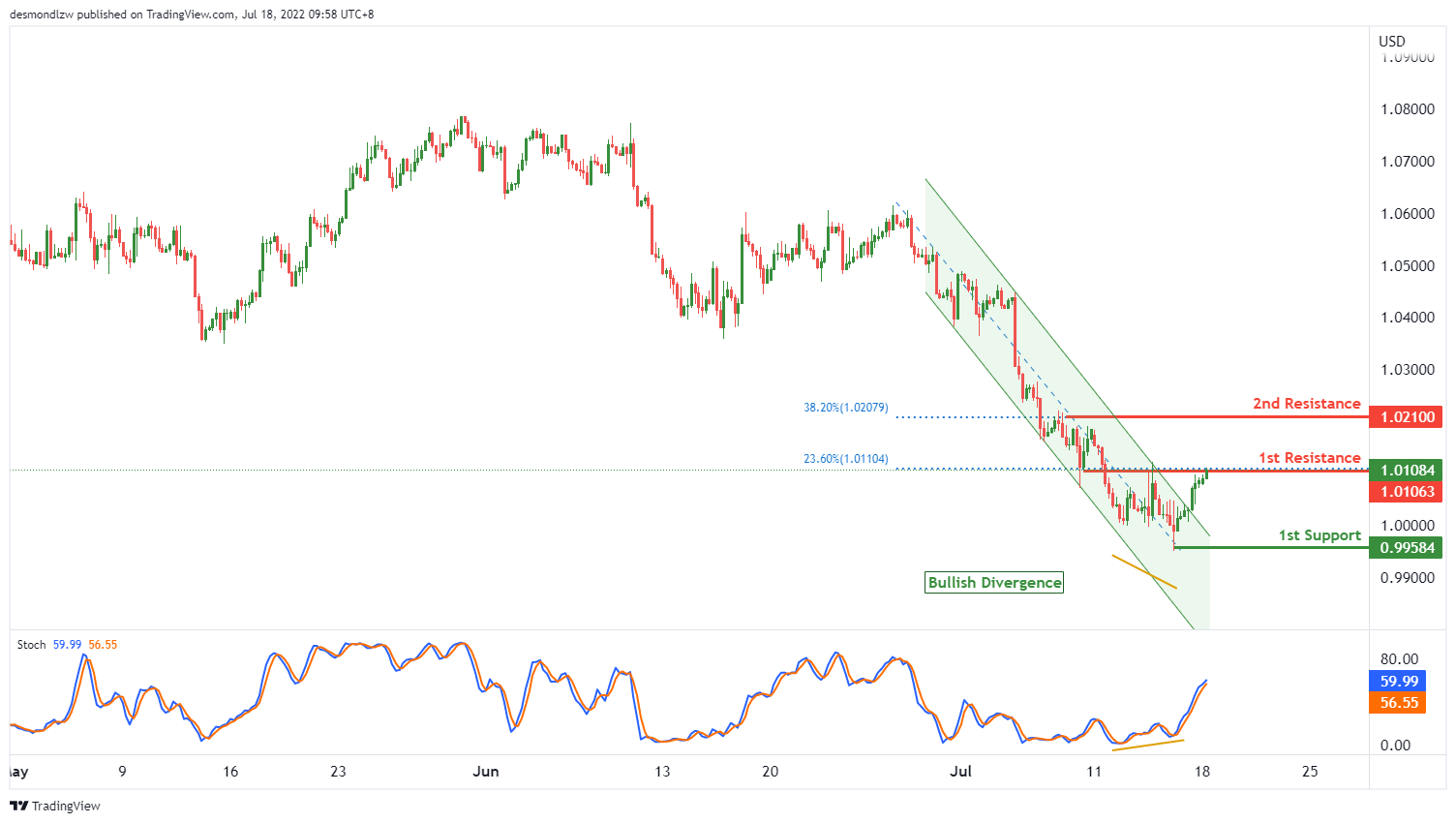Click the 1st Support label
The width and height of the screenshot is (1456, 823).
(1319, 535)
